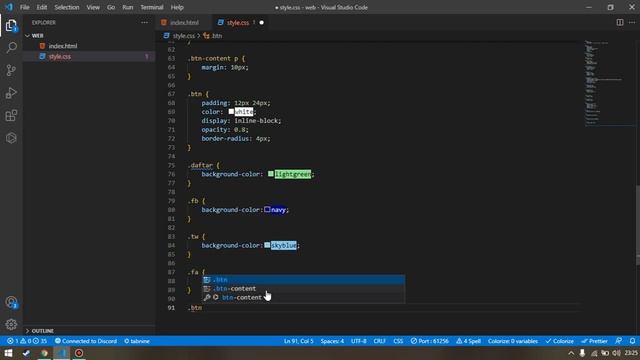Select the .btn-content autocomplete suggestion
The width and height of the screenshot is (640, 360).
(x=304, y=289)
